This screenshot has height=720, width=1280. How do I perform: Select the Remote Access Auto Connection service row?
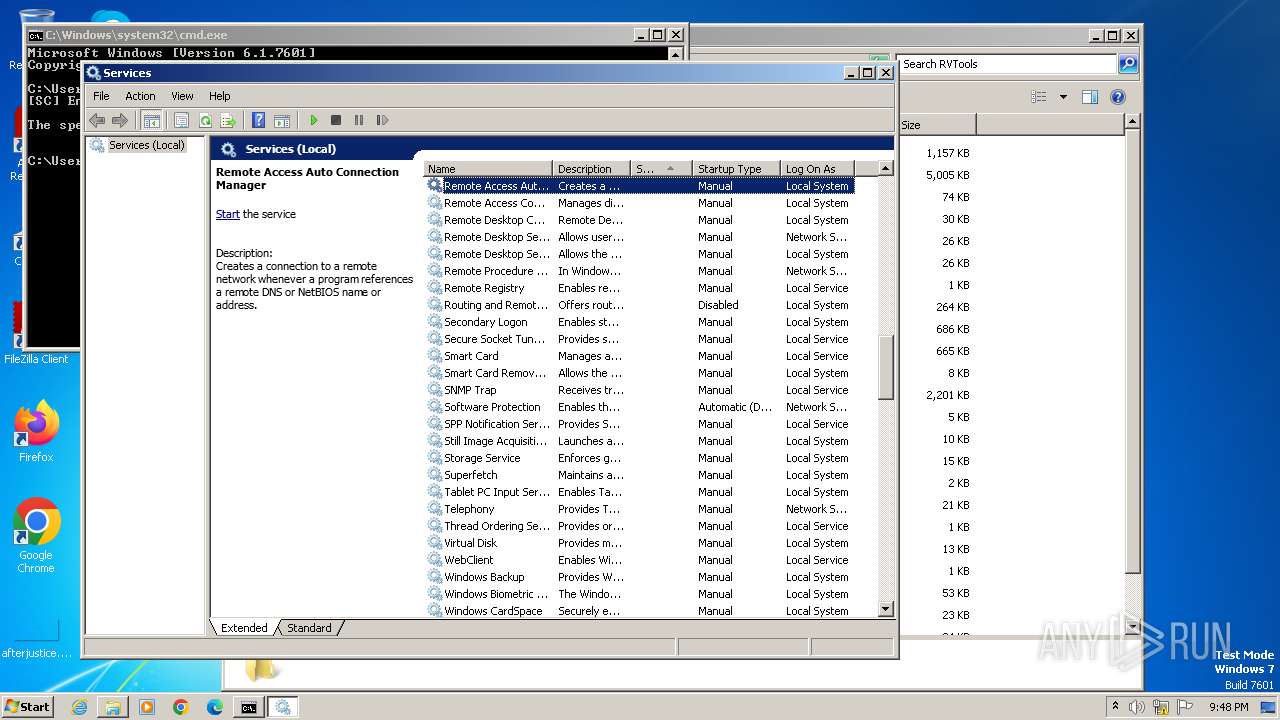[x=640, y=186]
